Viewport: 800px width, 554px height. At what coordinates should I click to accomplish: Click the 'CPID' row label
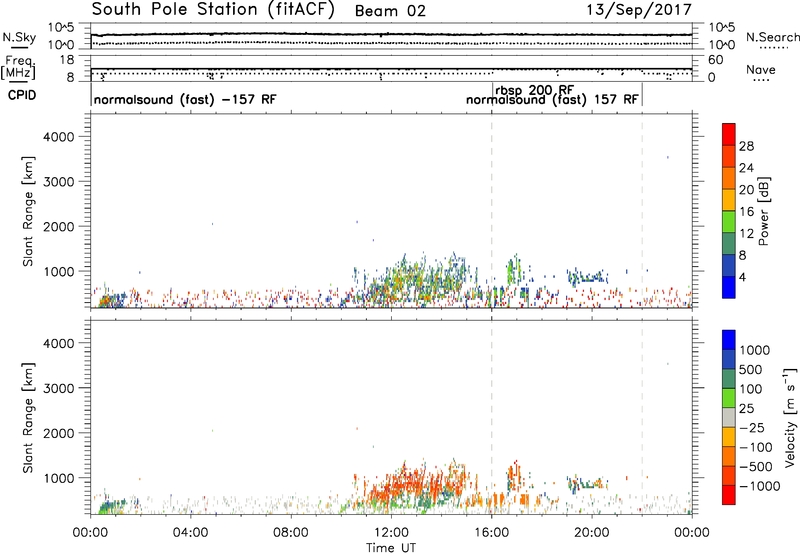(x=22, y=95)
